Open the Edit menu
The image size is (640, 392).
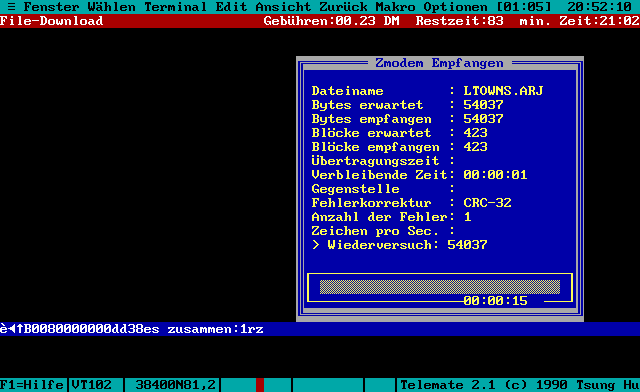[231, 7]
